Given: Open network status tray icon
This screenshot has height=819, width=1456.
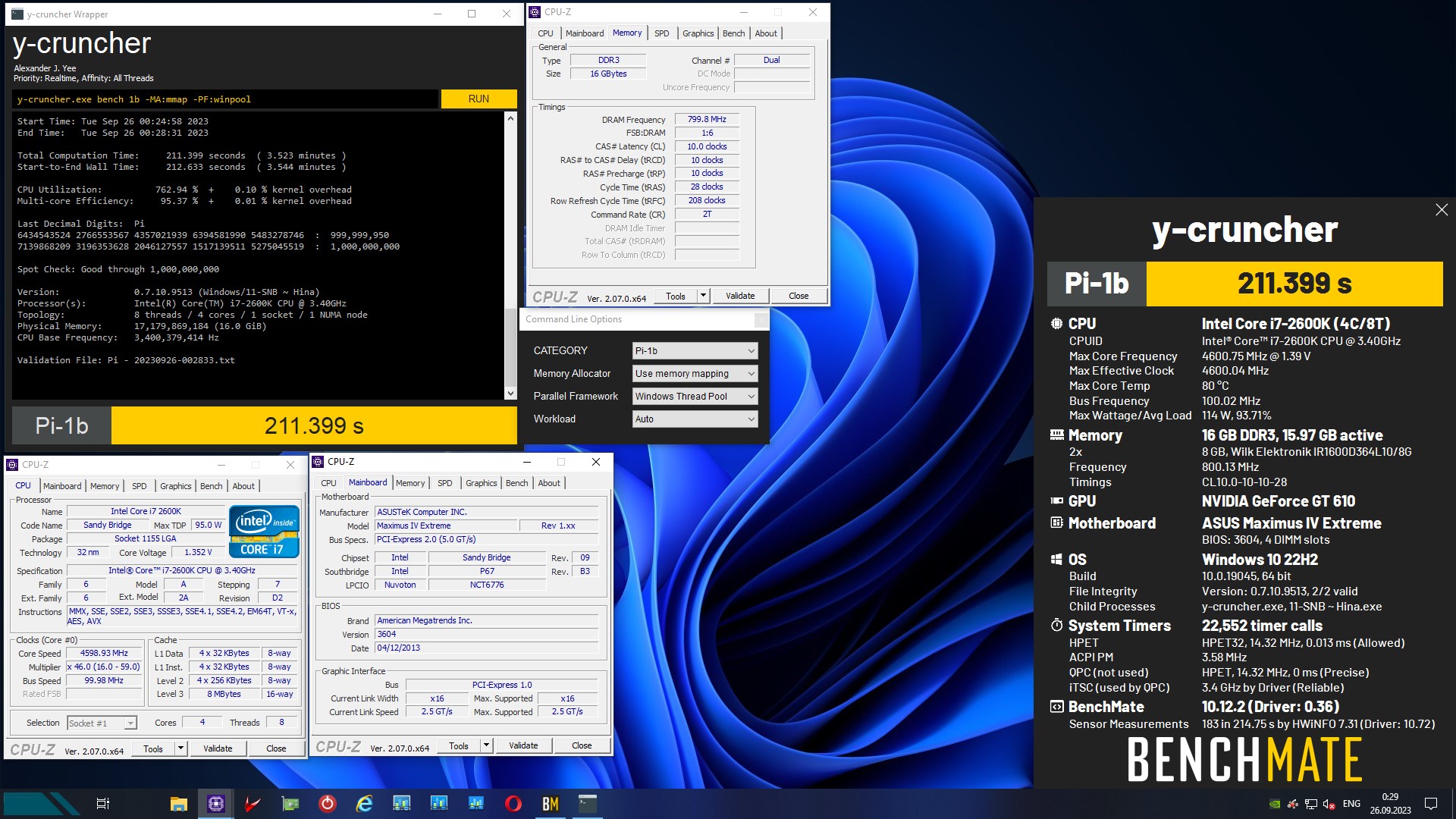Looking at the screenshot, I should pos(1311,804).
